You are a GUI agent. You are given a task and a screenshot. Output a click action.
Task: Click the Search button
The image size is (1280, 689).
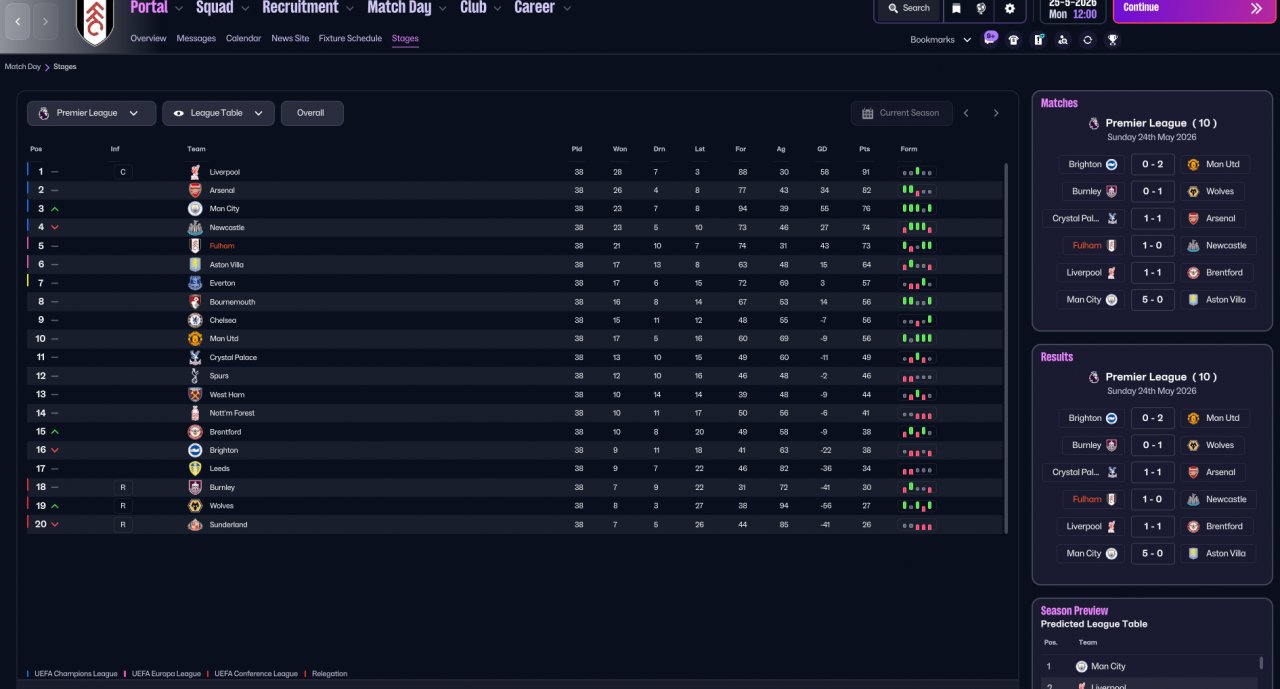pyautogui.click(x=907, y=8)
